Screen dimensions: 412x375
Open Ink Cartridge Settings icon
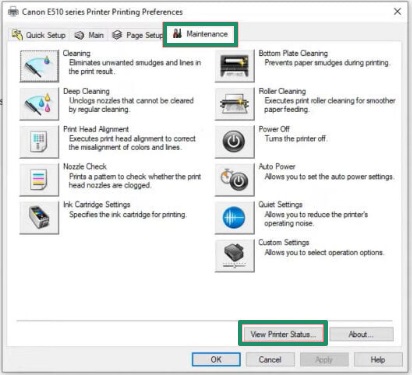coord(39,218)
